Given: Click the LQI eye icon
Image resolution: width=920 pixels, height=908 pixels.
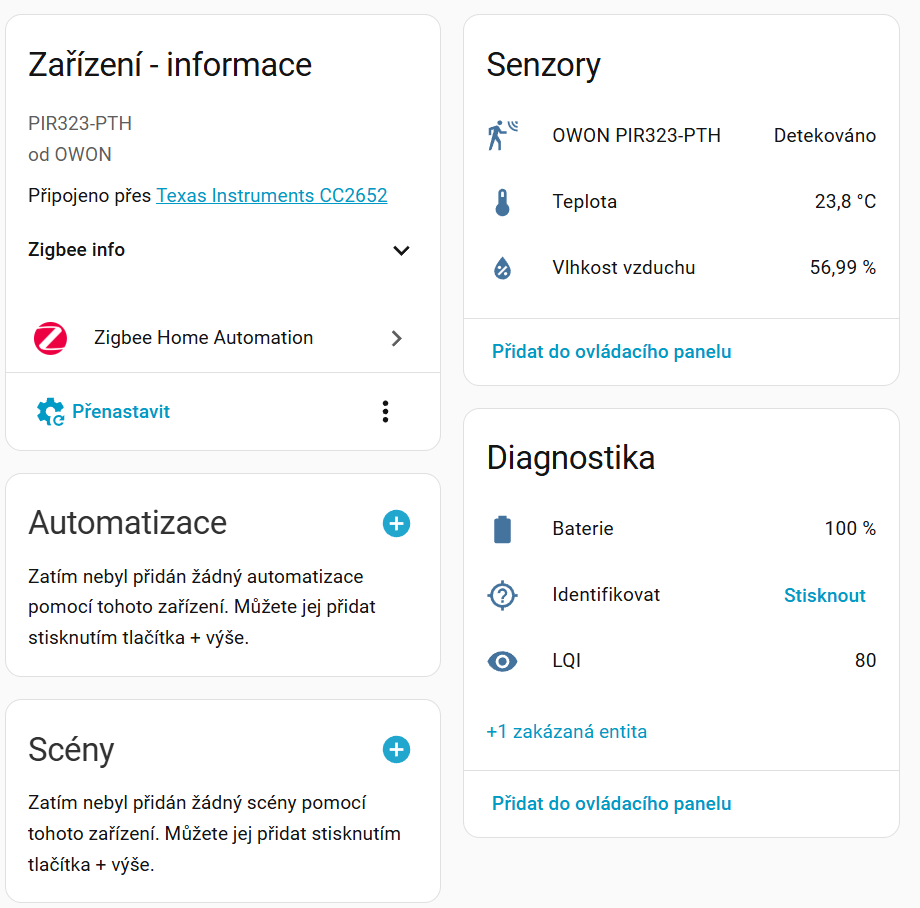Looking at the screenshot, I should 502,662.
